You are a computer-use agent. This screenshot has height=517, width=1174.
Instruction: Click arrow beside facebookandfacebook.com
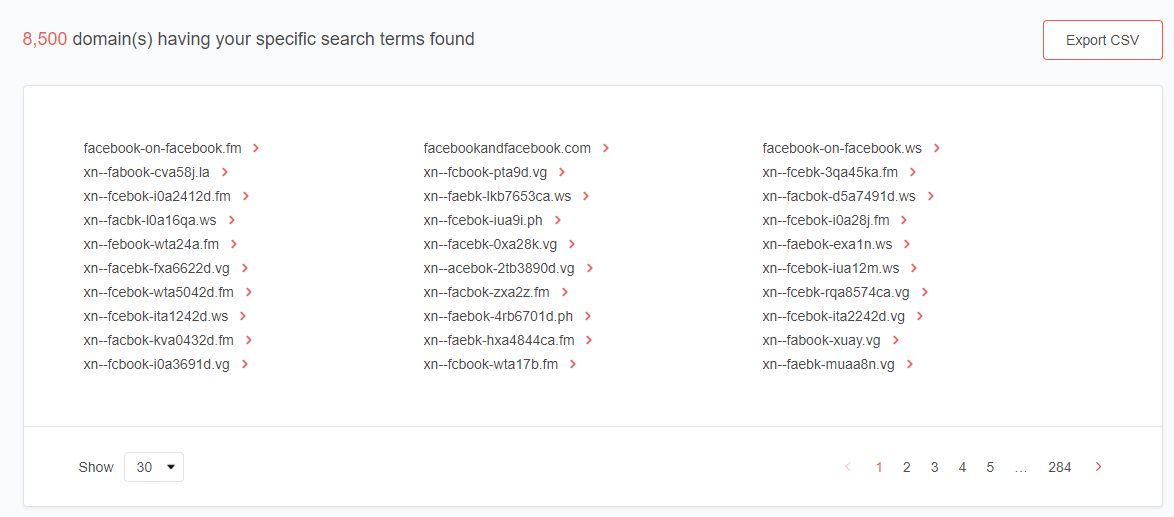[x=606, y=148]
